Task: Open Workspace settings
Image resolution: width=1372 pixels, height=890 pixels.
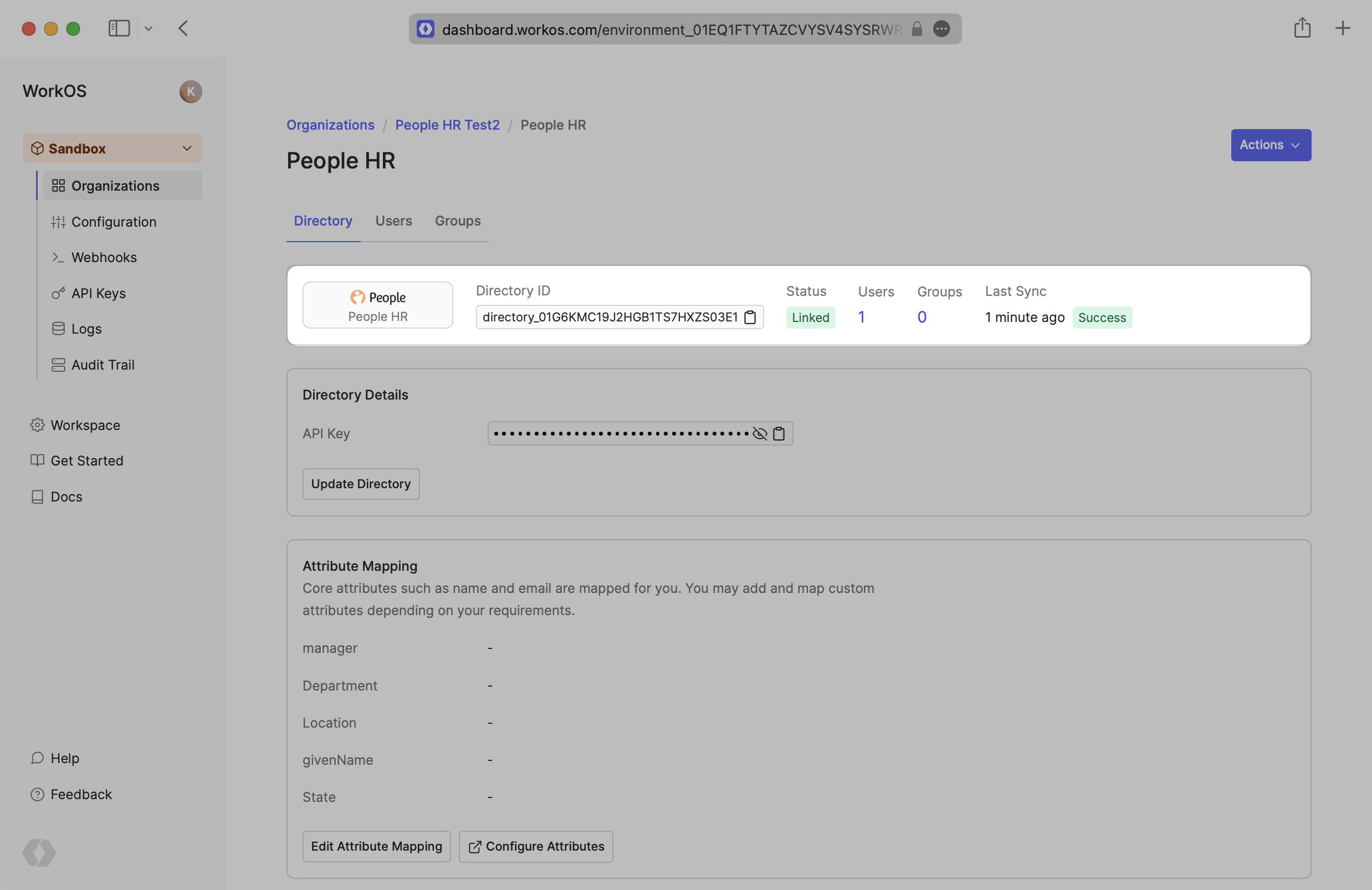Action: pyautogui.click(x=85, y=426)
